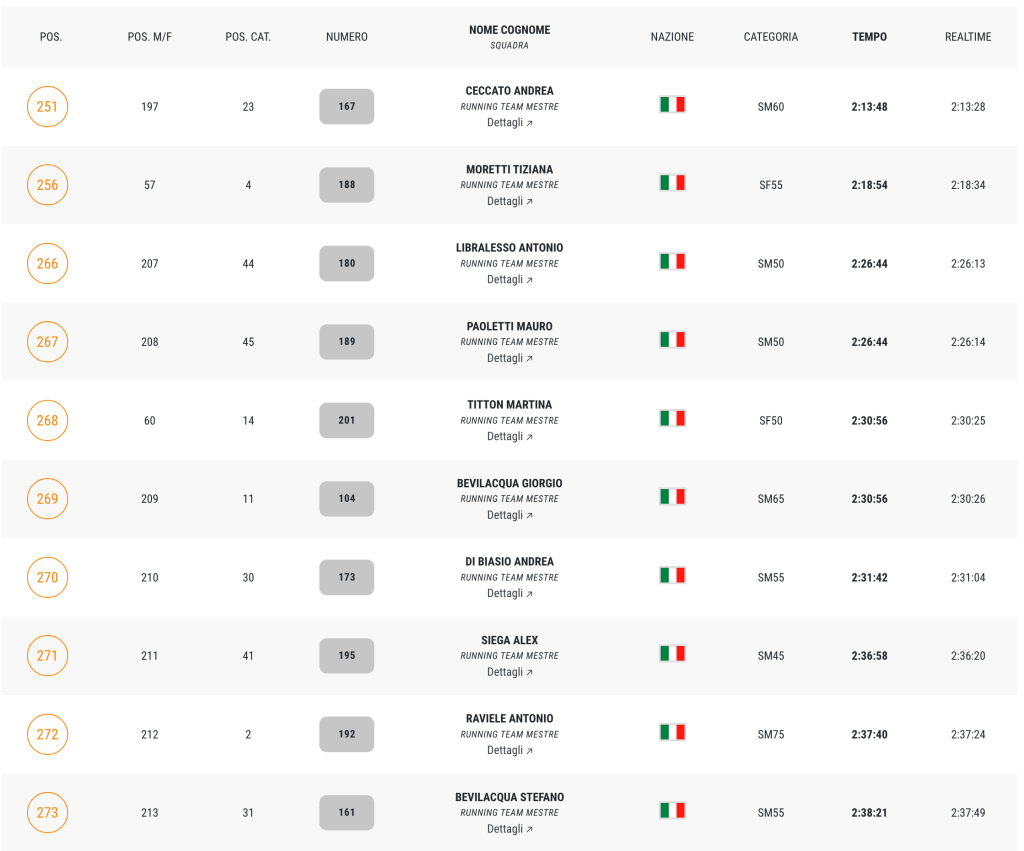Image resolution: width=1024 pixels, height=851 pixels.
Task: Open Paoletti Mauro's Dettagli link
Action: coord(509,358)
